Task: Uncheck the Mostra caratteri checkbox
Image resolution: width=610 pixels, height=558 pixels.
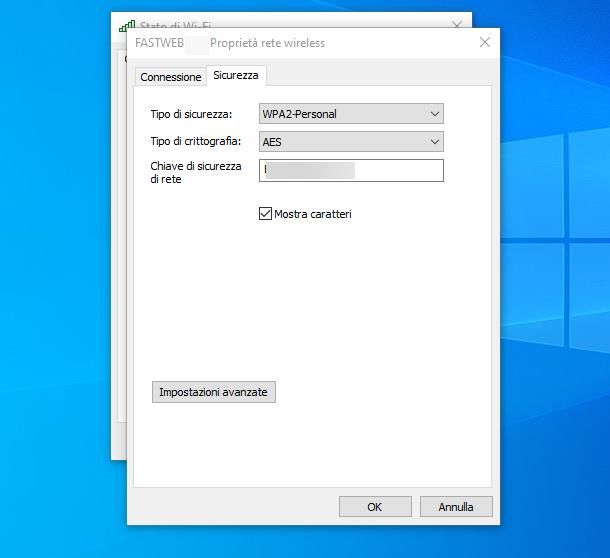Action: [265, 214]
